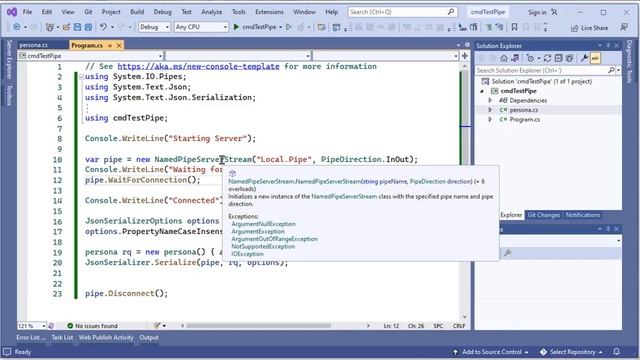This screenshot has height=360, width=640.
Task: Save the current file with Save icon
Action: point(77,27)
